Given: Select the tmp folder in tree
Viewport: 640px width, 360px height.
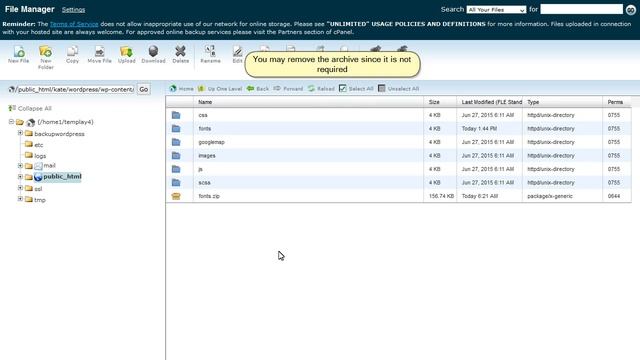Looking at the screenshot, I should pyautogui.click(x=40, y=200).
